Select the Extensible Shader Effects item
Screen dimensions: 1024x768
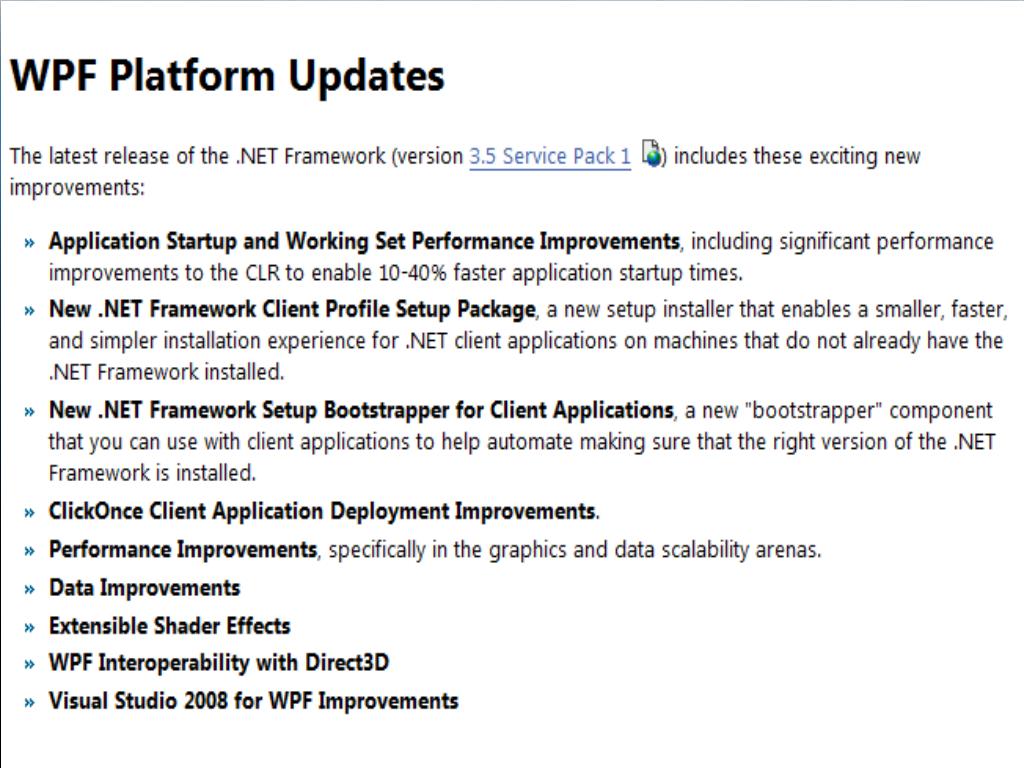click(x=170, y=626)
